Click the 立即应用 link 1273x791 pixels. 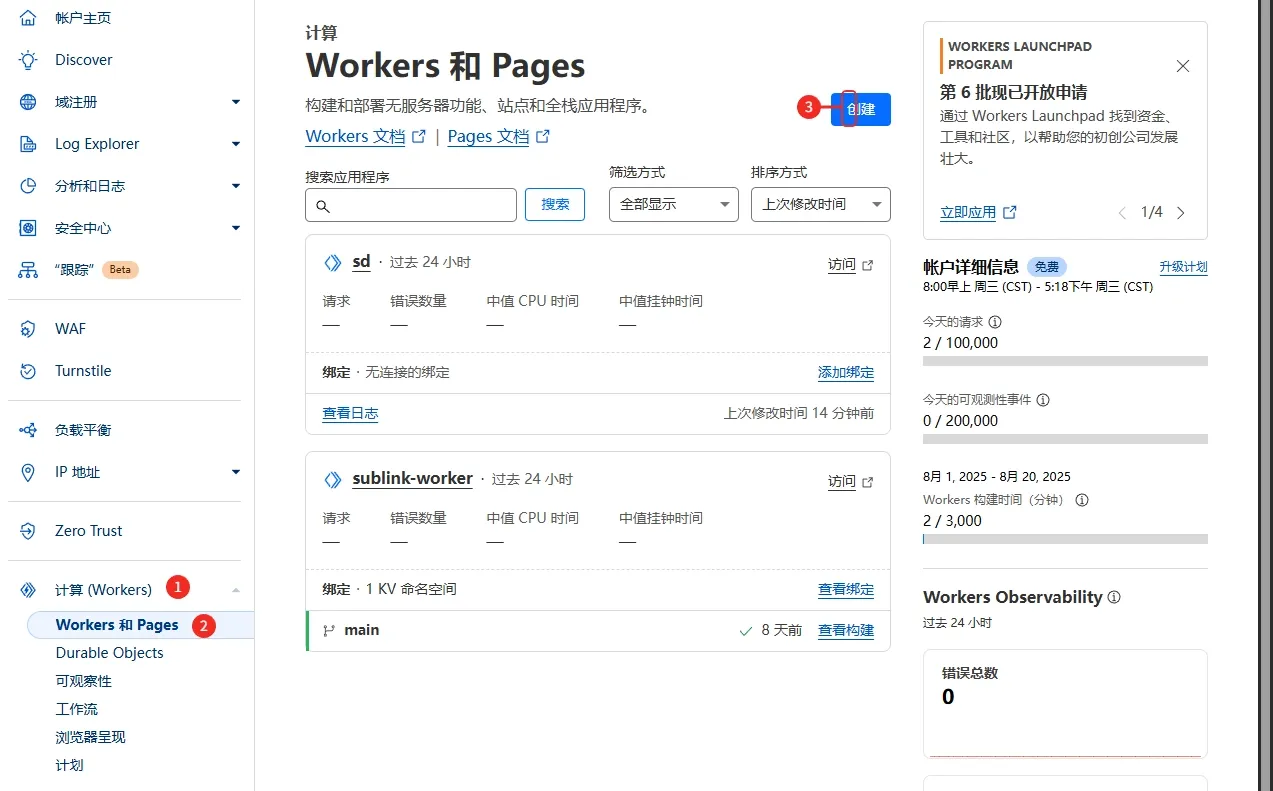pyautogui.click(x=978, y=212)
